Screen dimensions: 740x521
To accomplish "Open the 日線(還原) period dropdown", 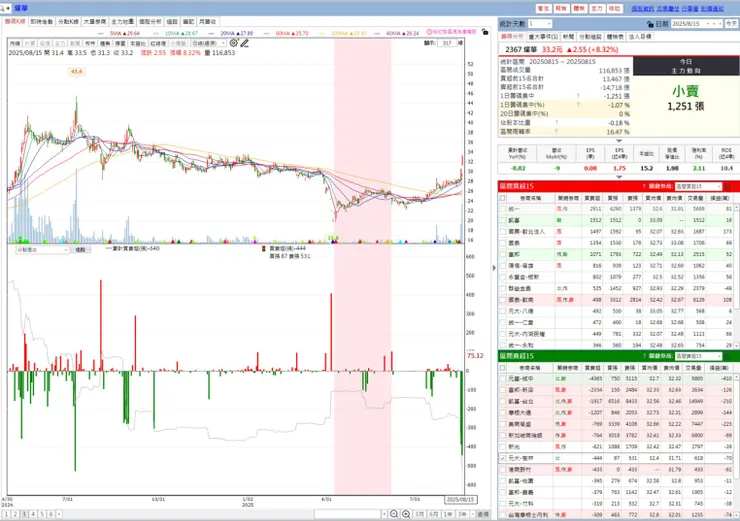I will click(x=209, y=43).
